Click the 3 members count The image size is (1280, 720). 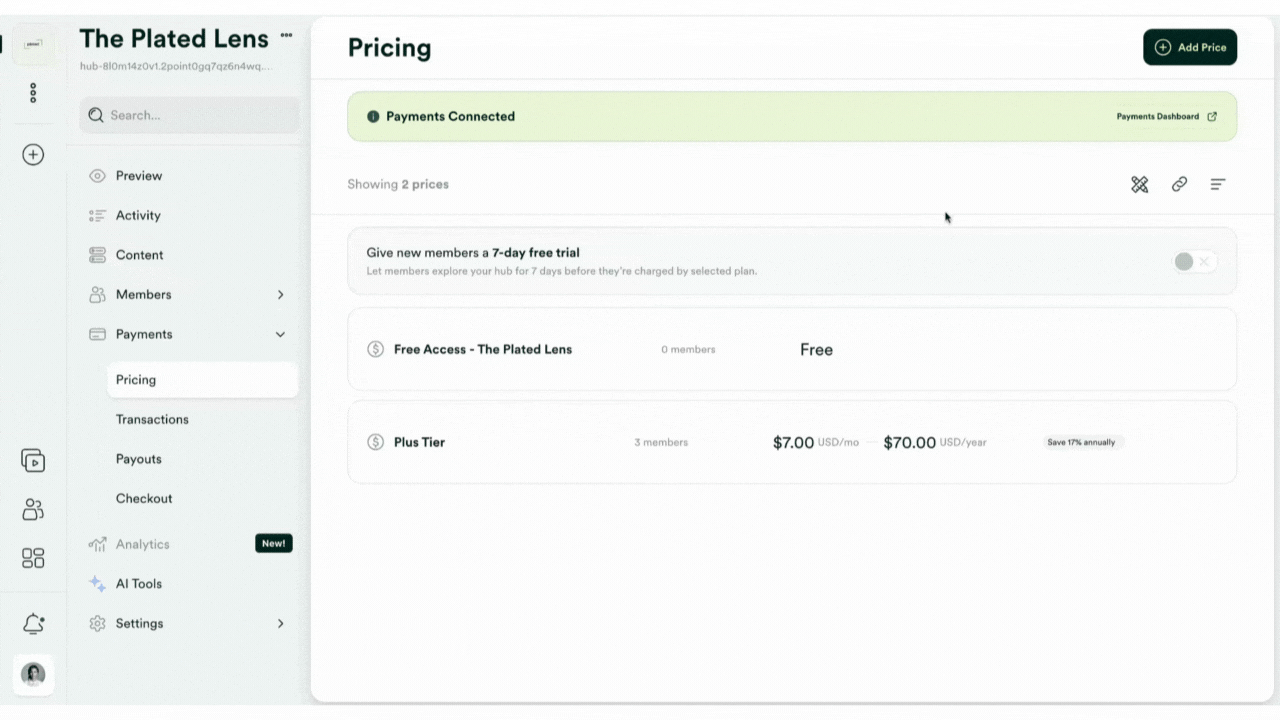click(x=661, y=442)
